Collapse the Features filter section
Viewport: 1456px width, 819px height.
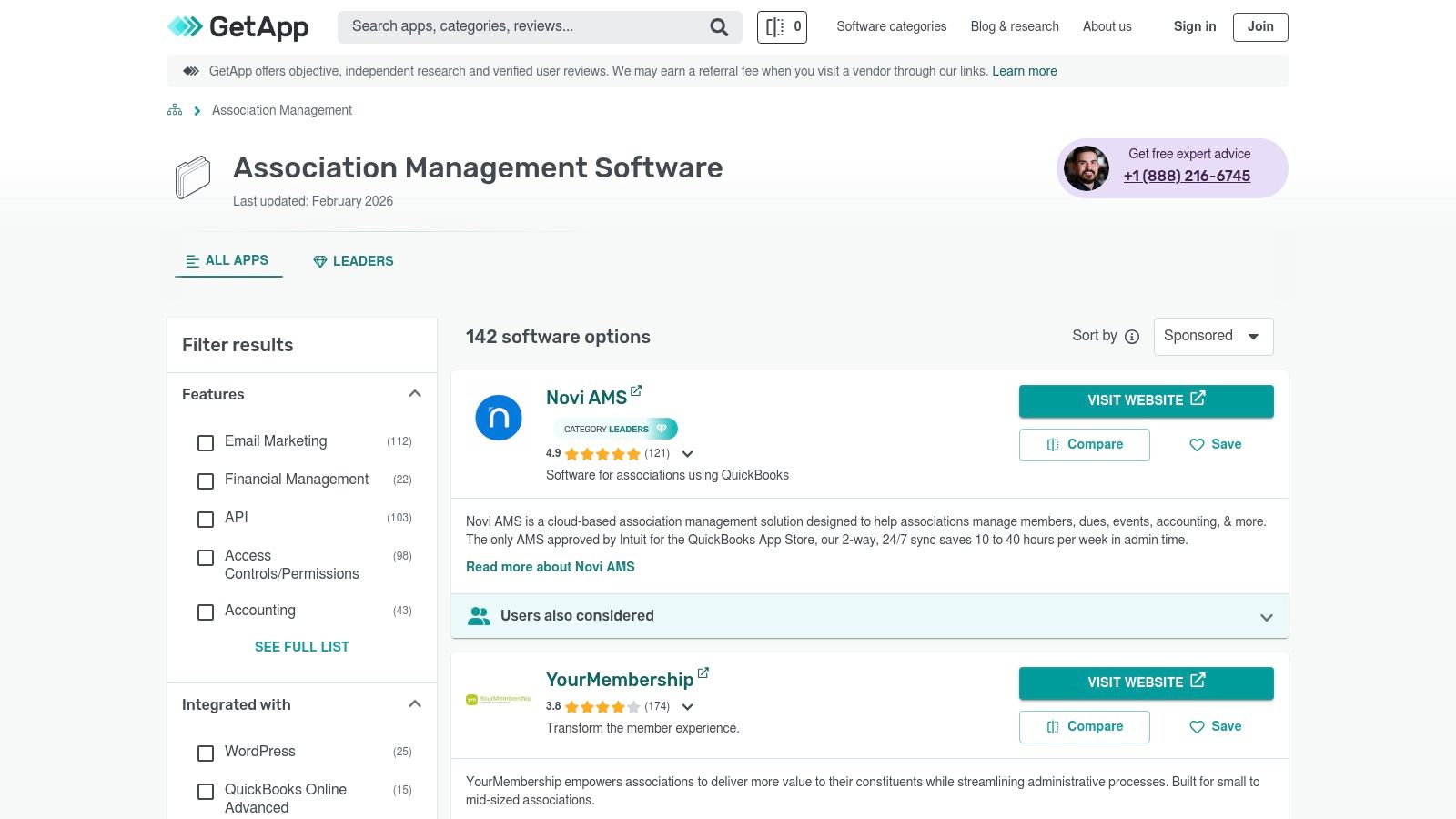tap(415, 393)
